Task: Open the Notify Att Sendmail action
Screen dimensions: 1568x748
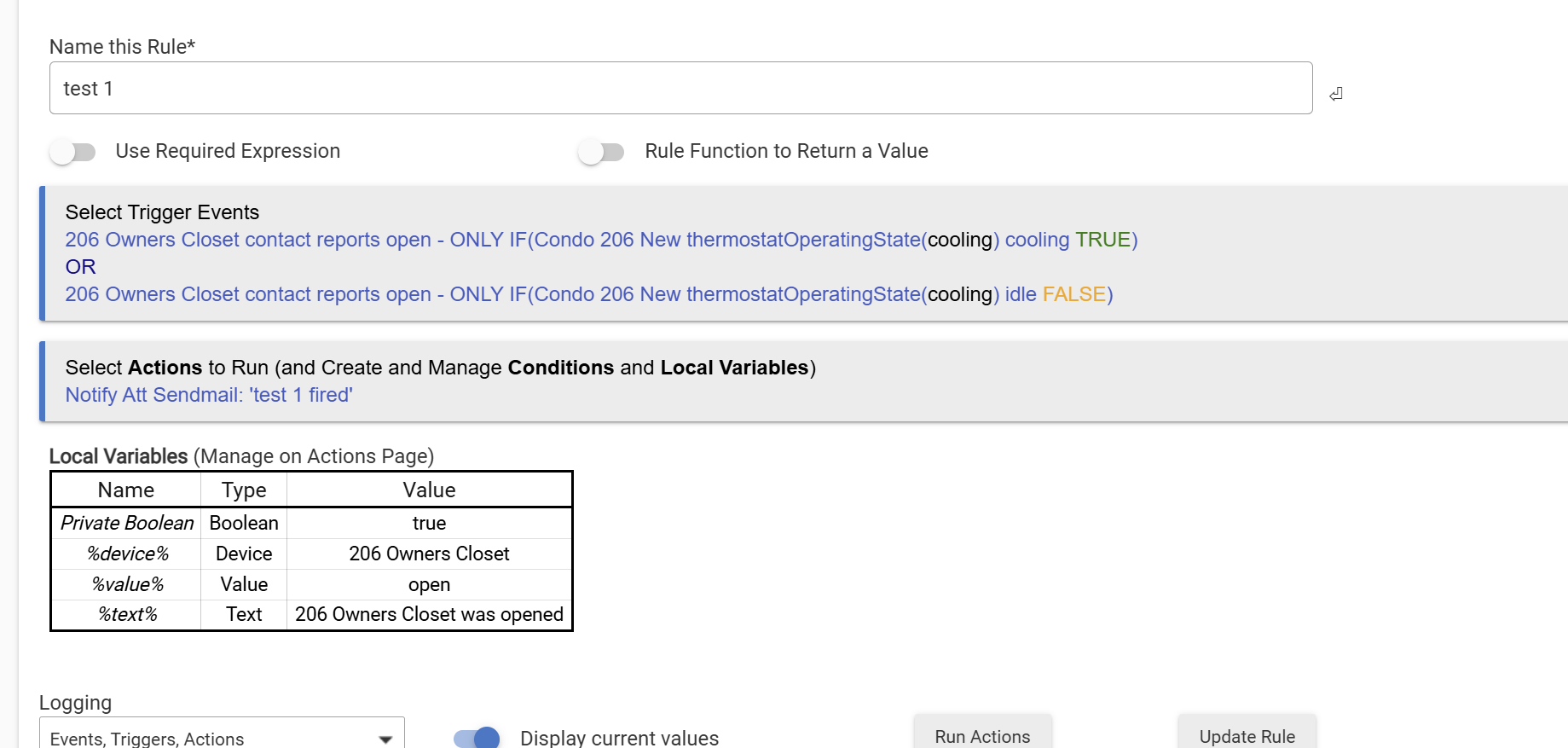Action: point(209,395)
